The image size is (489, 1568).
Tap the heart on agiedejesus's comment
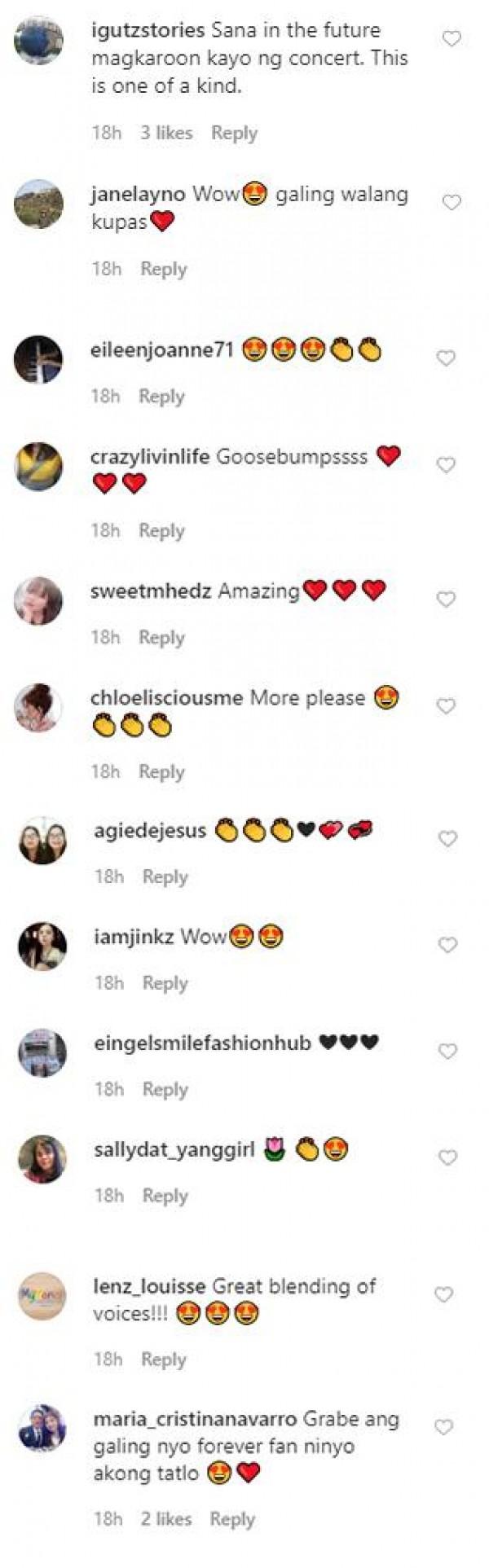[x=447, y=838]
